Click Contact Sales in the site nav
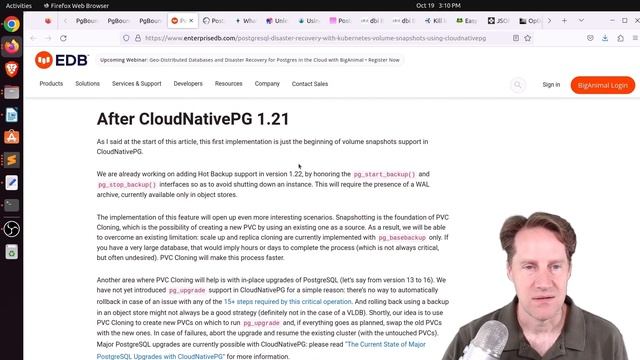Image resolution: width=640 pixels, height=360 pixels. click(310, 84)
